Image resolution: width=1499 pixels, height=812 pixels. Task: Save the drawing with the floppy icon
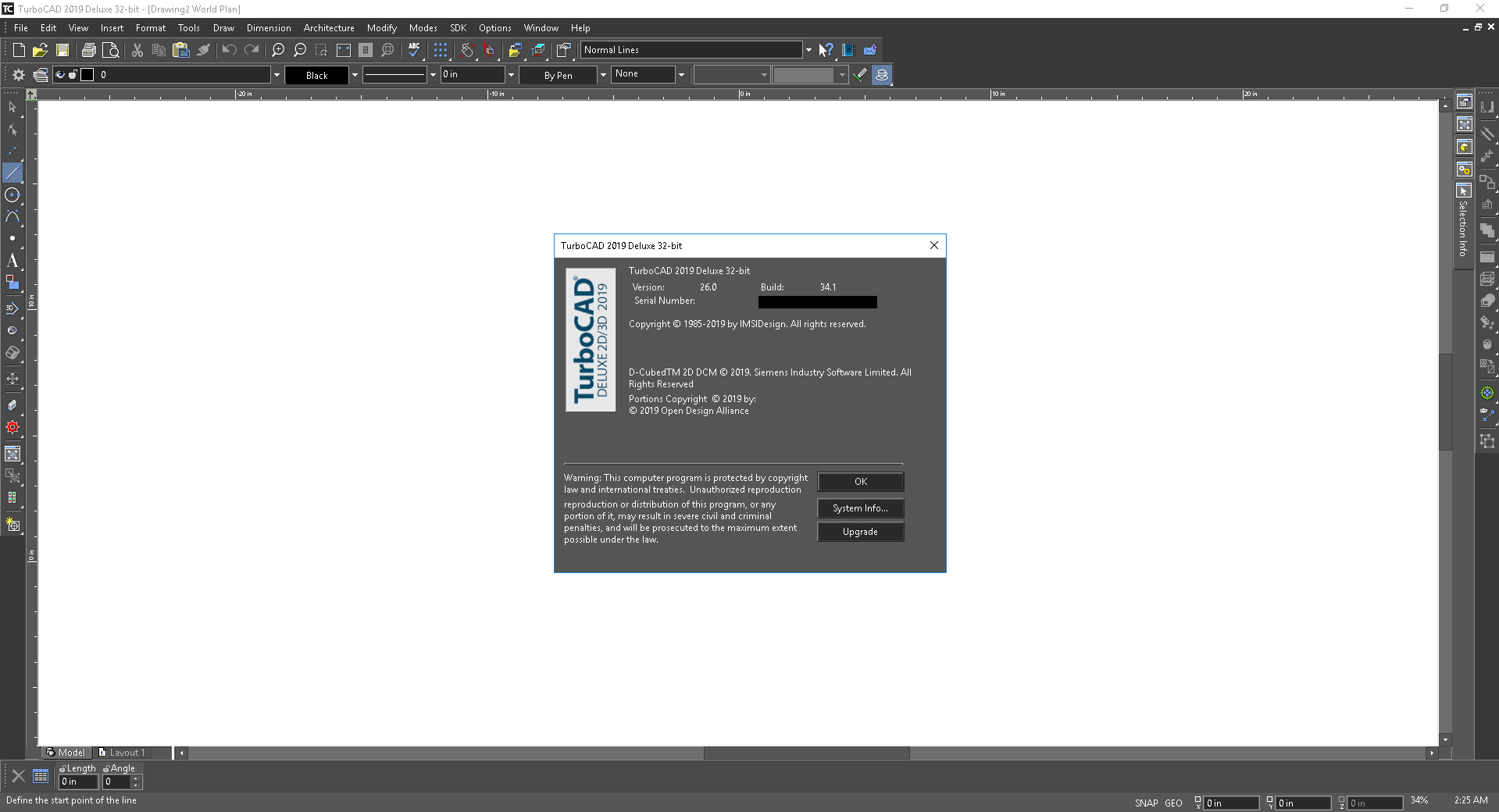pyautogui.click(x=62, y=50)
